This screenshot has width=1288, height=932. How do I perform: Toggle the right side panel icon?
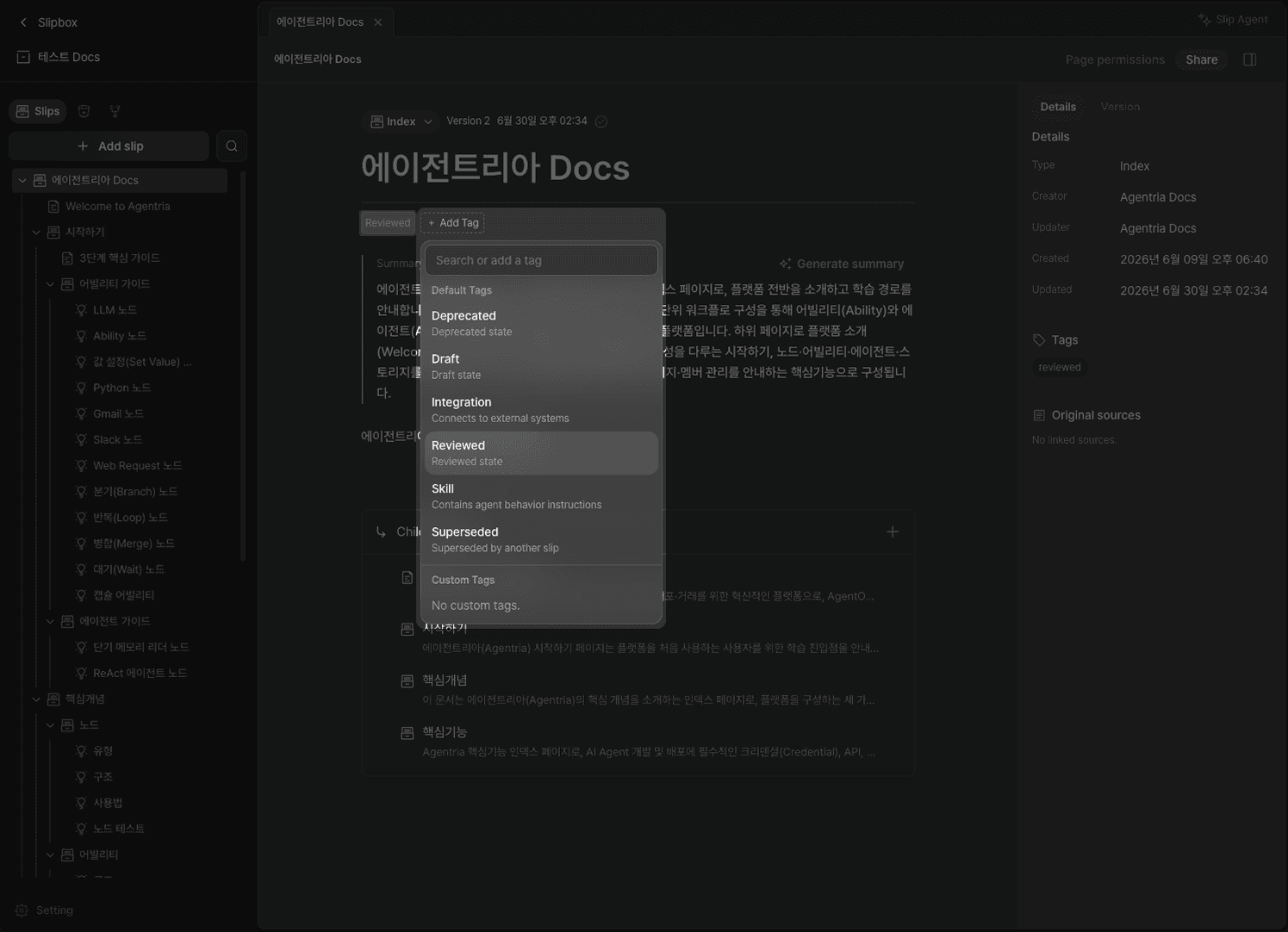(x=1249, y=59)
